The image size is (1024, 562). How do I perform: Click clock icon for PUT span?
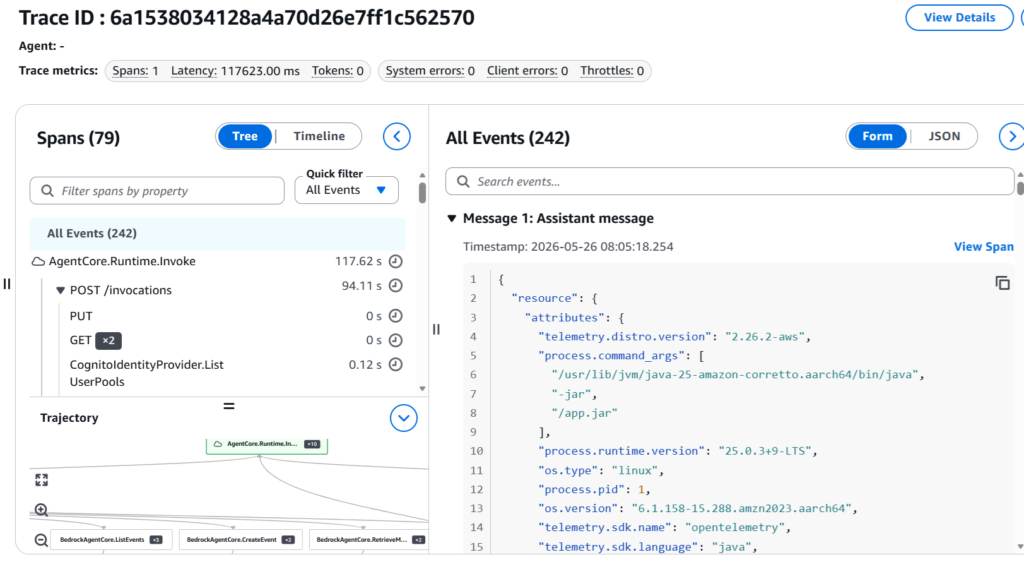coord(396,316)
